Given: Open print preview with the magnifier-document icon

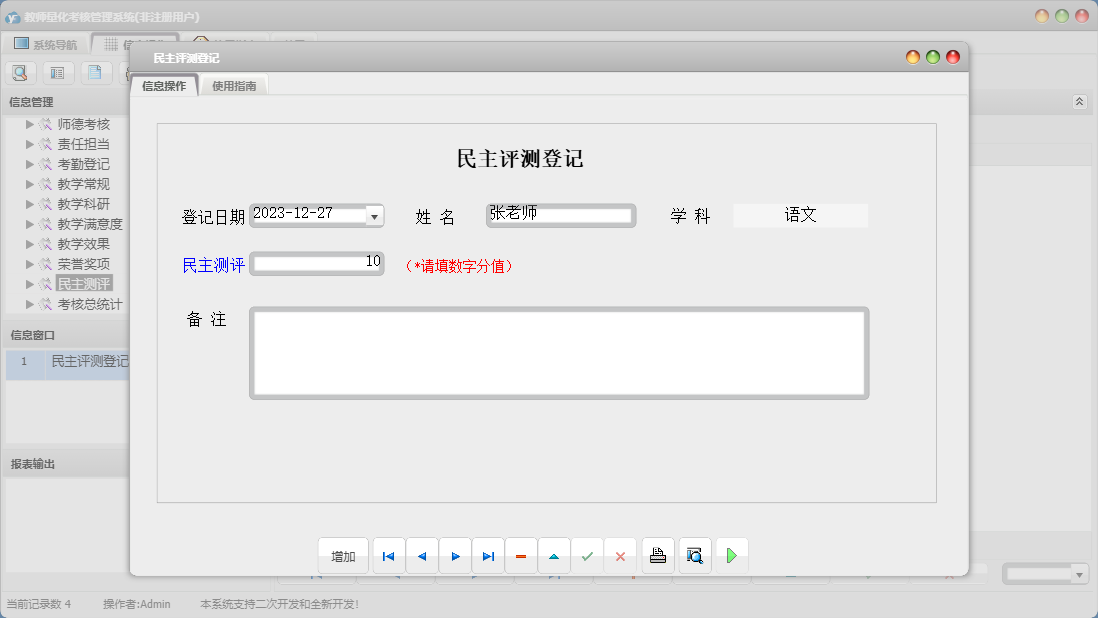Looking at the screenshot, I should [x=694, y=555].
